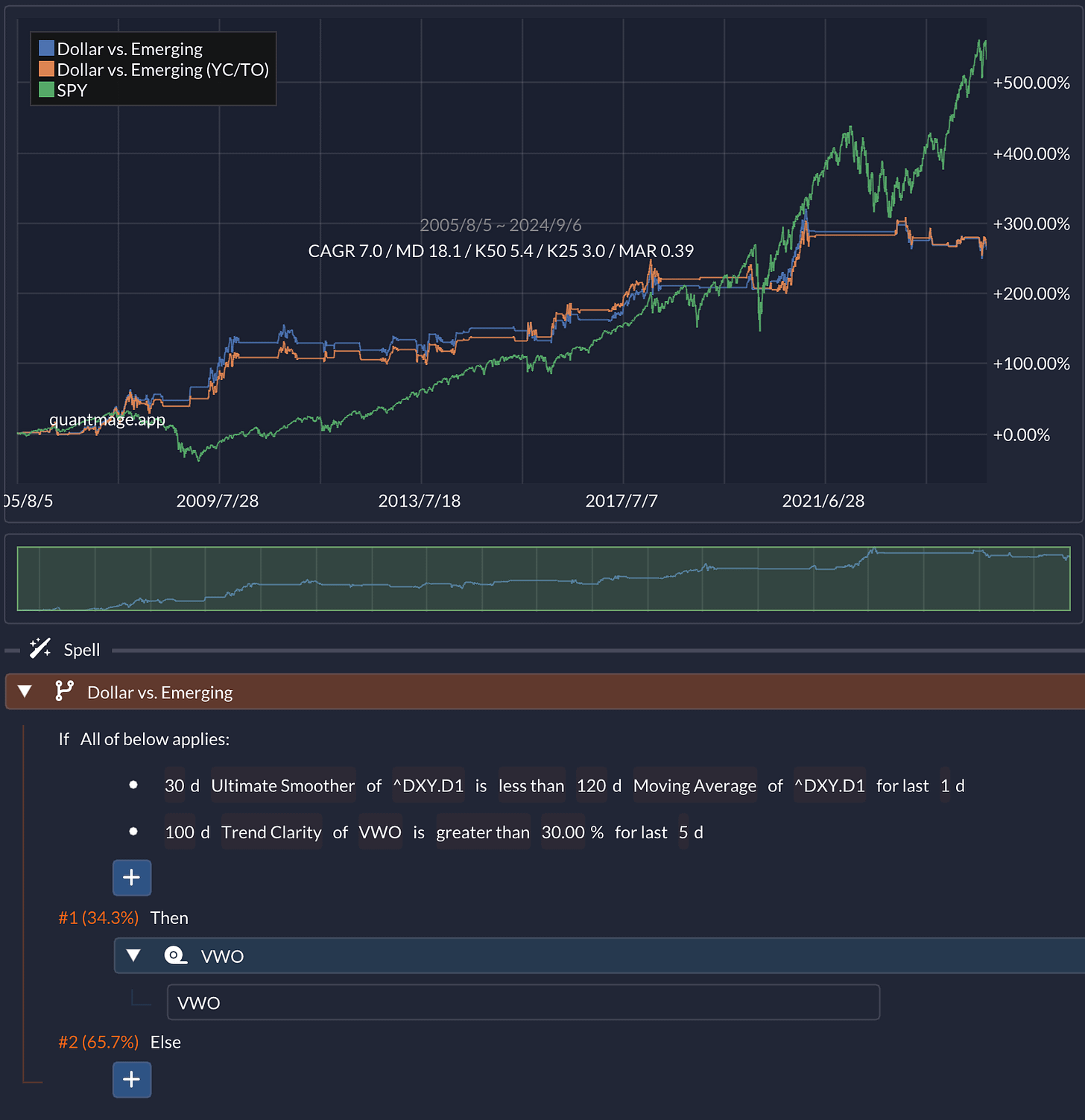Screen dimensions: 1085x1120
Task: Click the 2005/8/5 ~ 2024/9/6 date range text
Action: 501,225
